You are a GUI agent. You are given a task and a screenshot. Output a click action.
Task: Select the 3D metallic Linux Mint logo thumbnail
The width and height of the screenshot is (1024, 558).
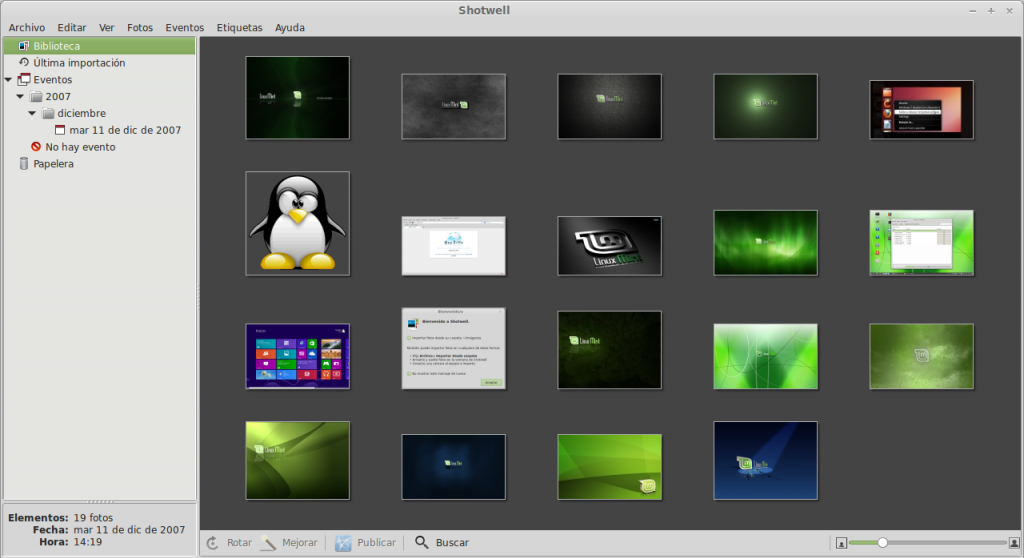coord(609,246)
